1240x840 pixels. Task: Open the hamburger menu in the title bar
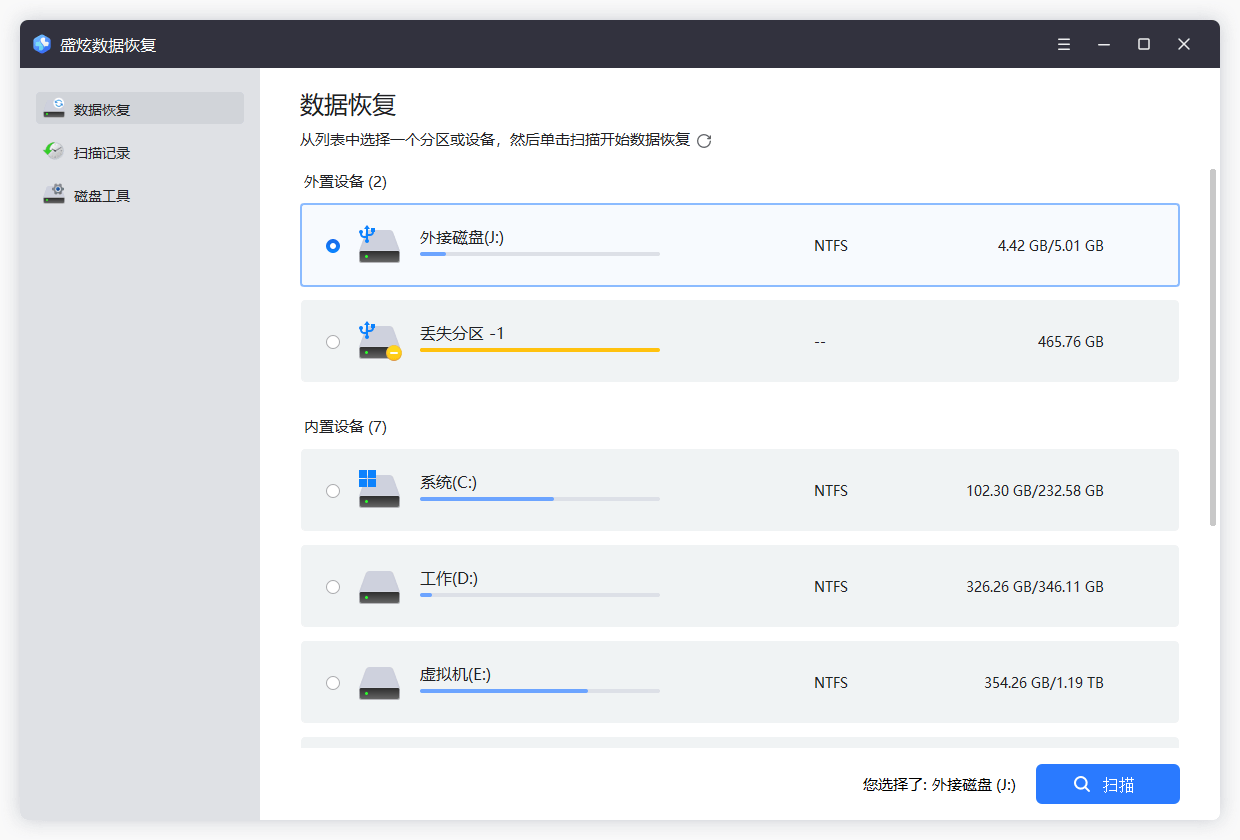click(x=1063, y=44)
